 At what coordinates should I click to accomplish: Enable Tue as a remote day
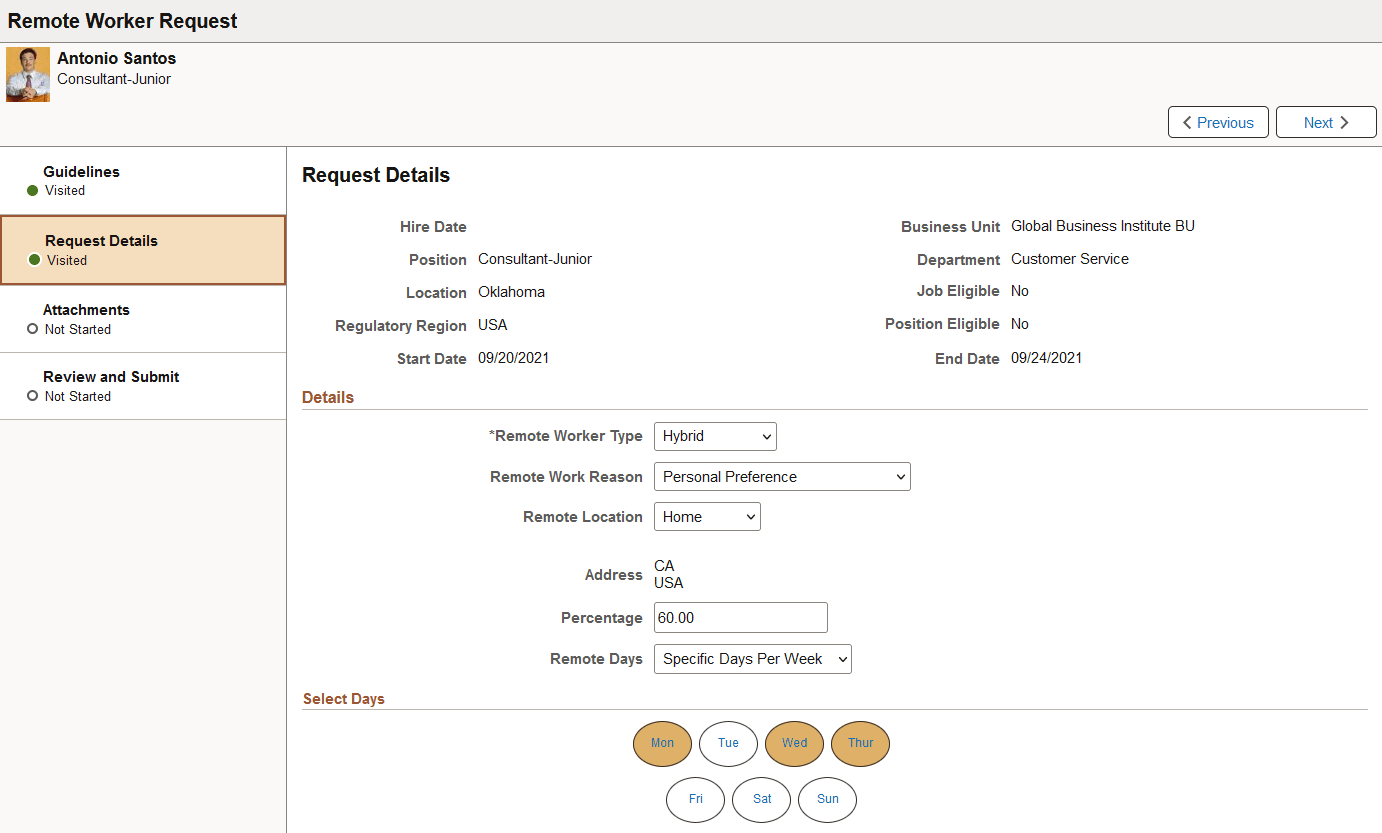tap(728, 743)
